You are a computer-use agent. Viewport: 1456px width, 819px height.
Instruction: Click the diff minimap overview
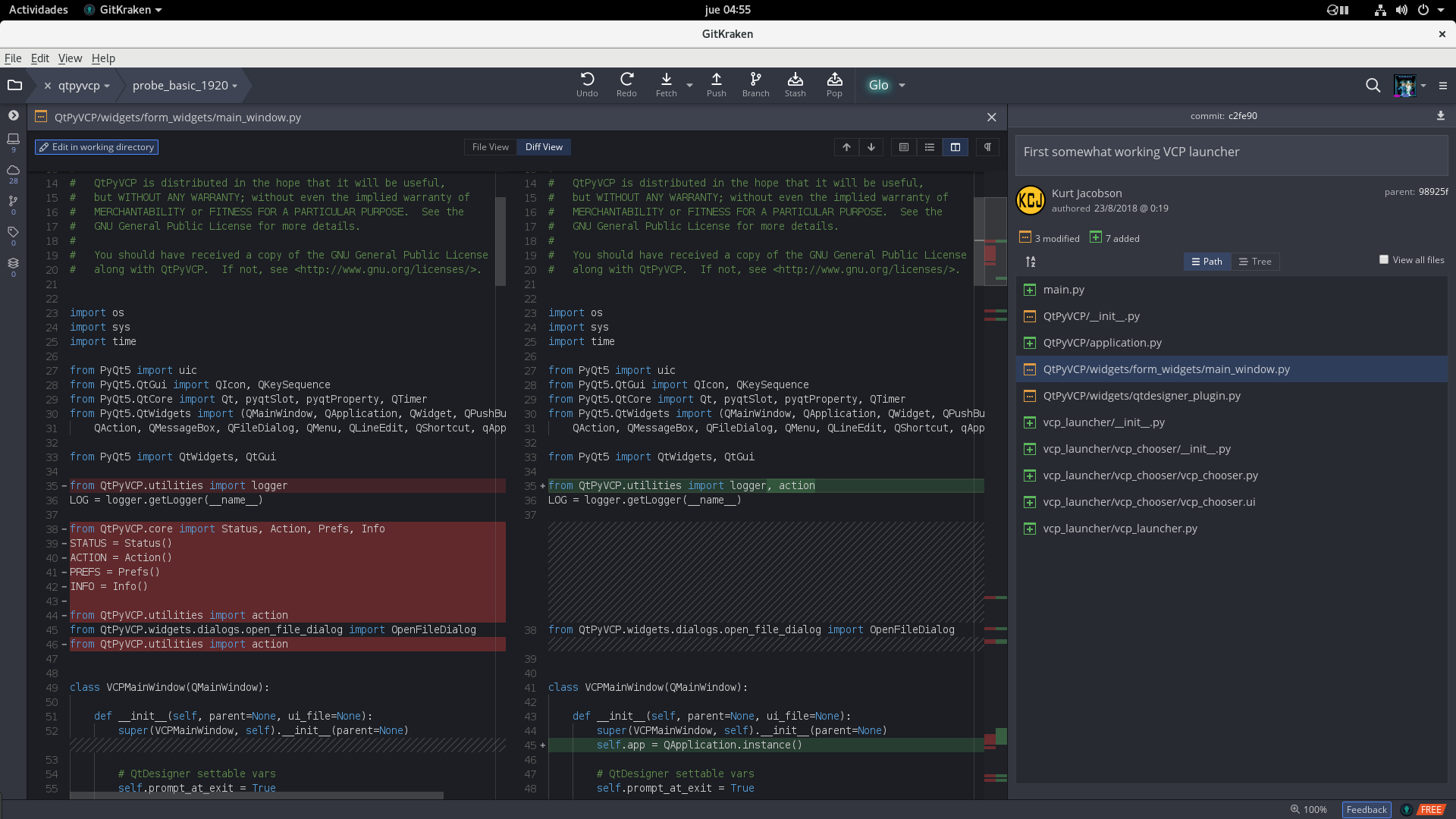[x=995, y=485]
